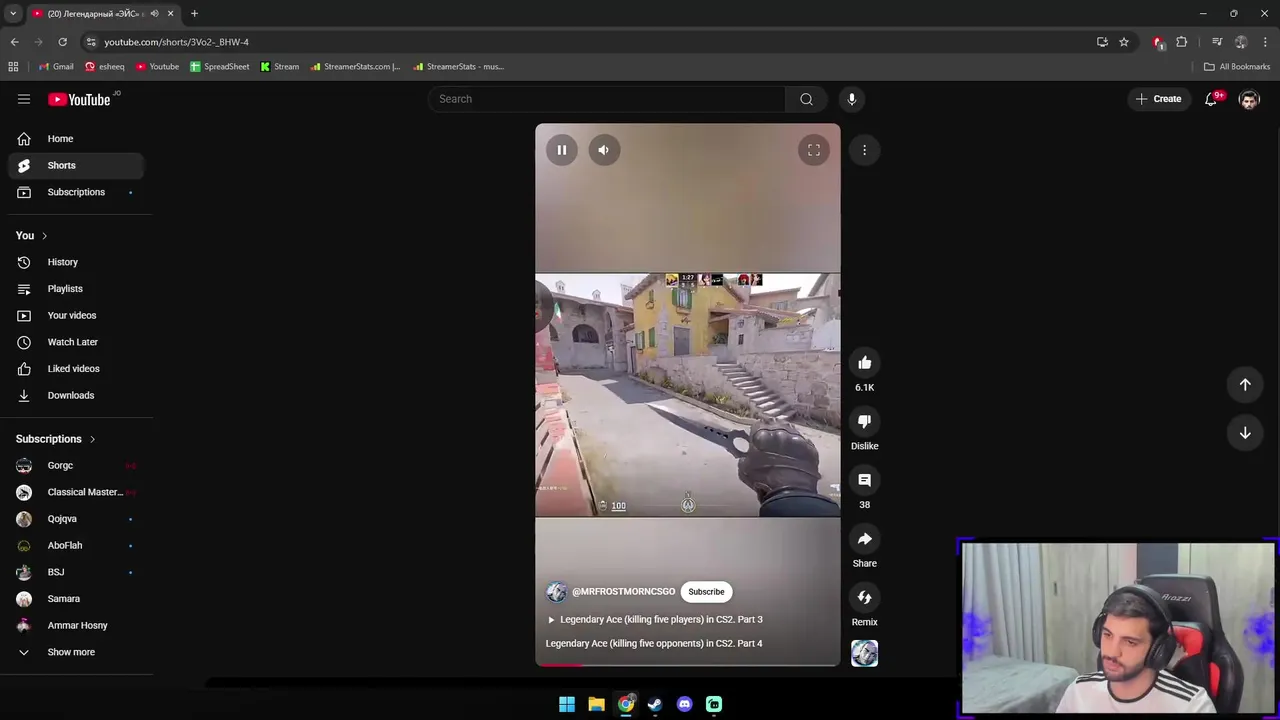Seek using the red Short progress bar

(688, 664)
